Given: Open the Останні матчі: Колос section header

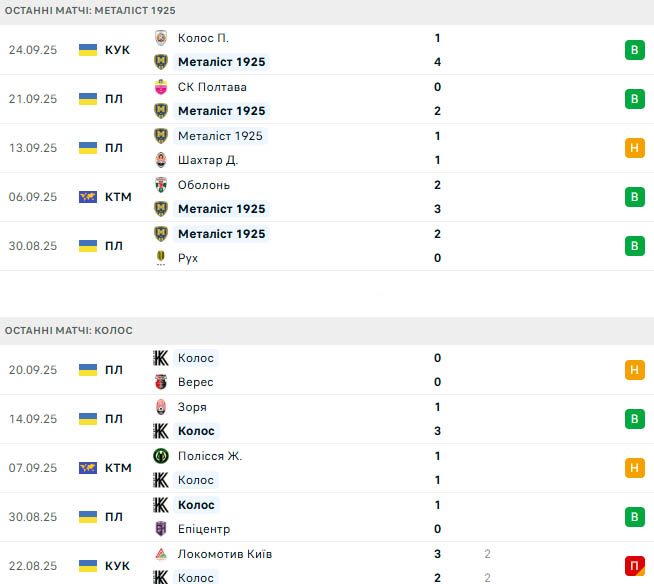Looking at the screenshot, I should point(68,330).
